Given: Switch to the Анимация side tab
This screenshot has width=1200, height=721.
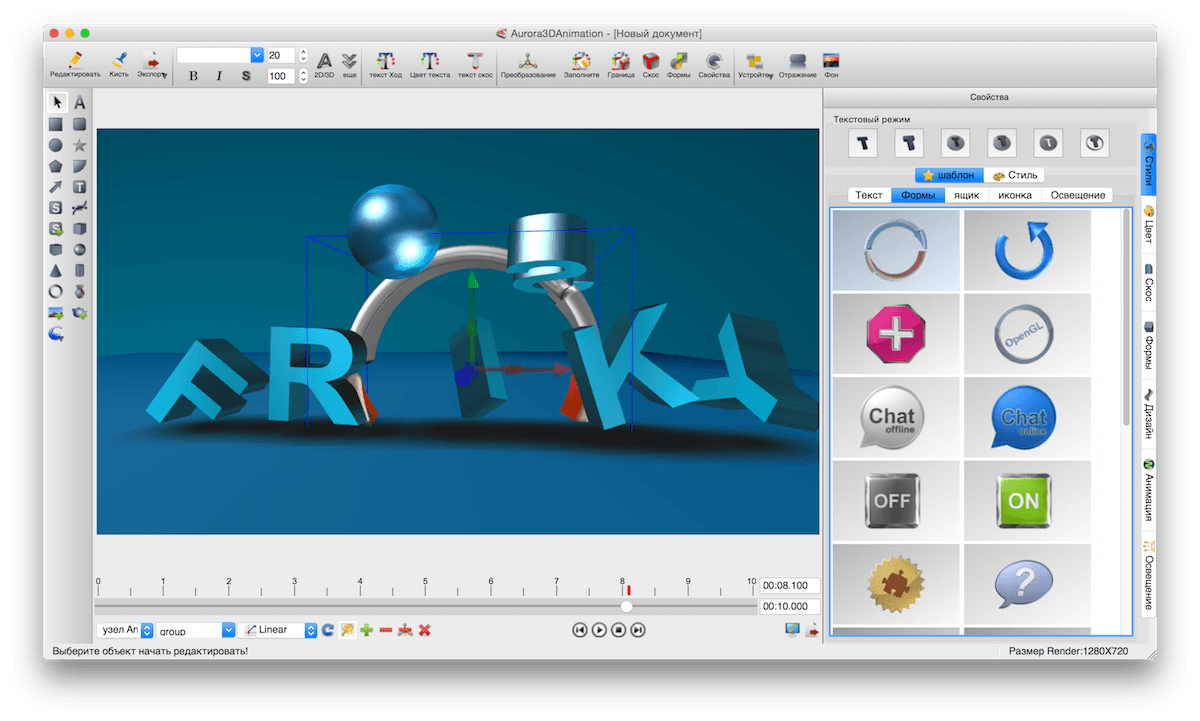Looking at the screenshot, I should pyautogui.click(x=1149, y=490).
